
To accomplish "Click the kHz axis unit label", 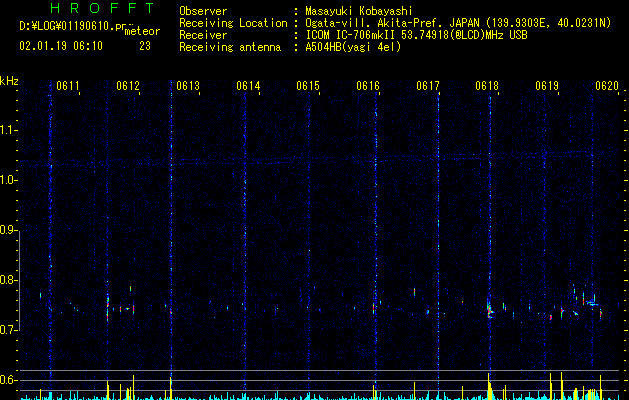I will pyautogui.click(x=9, y=81).
